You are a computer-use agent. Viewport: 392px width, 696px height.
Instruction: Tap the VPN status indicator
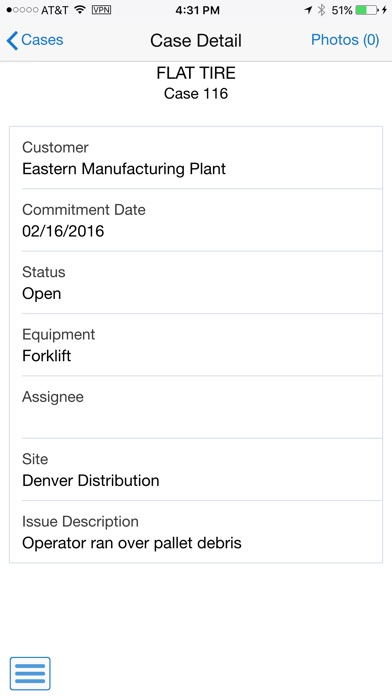[101, 10]
